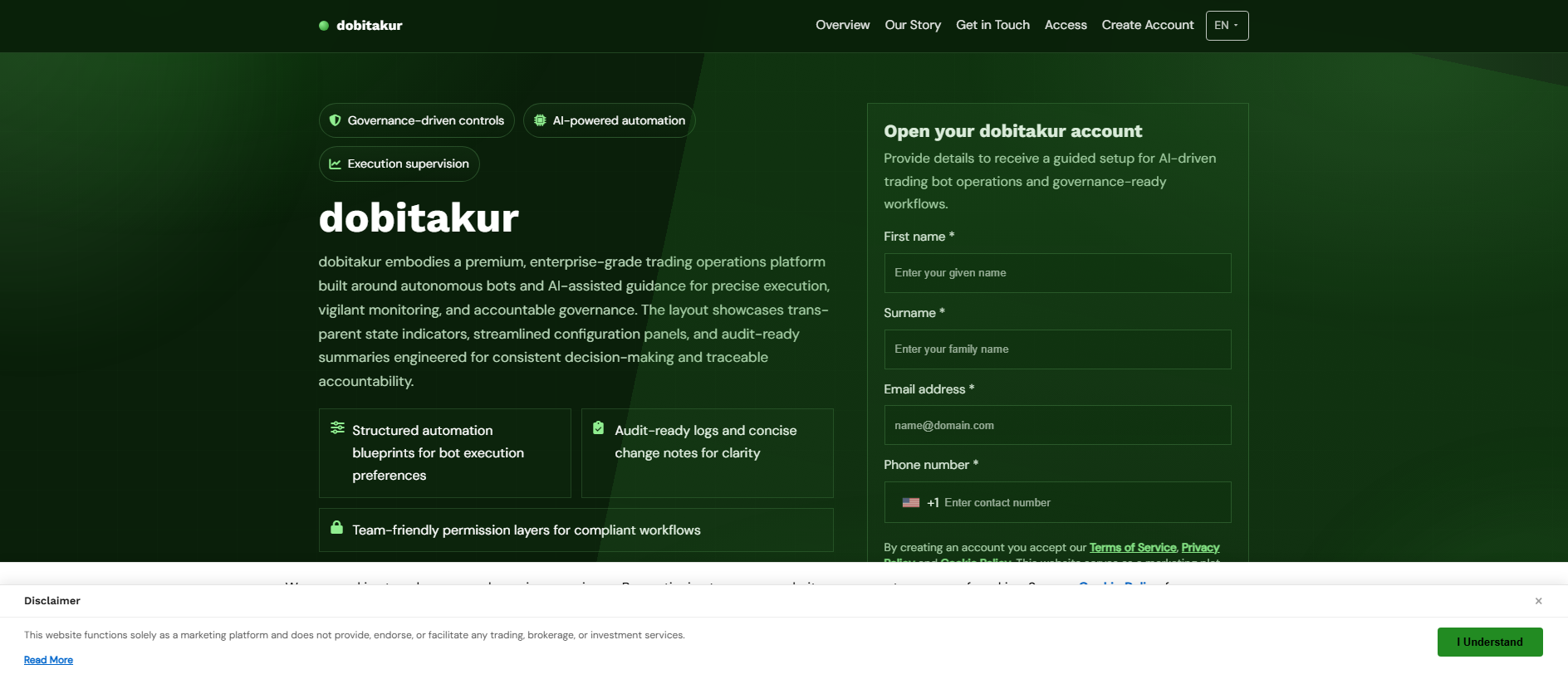Select the Access nav link
The width and height of the screenshot is (1568, 679).
pos(1066,25)
